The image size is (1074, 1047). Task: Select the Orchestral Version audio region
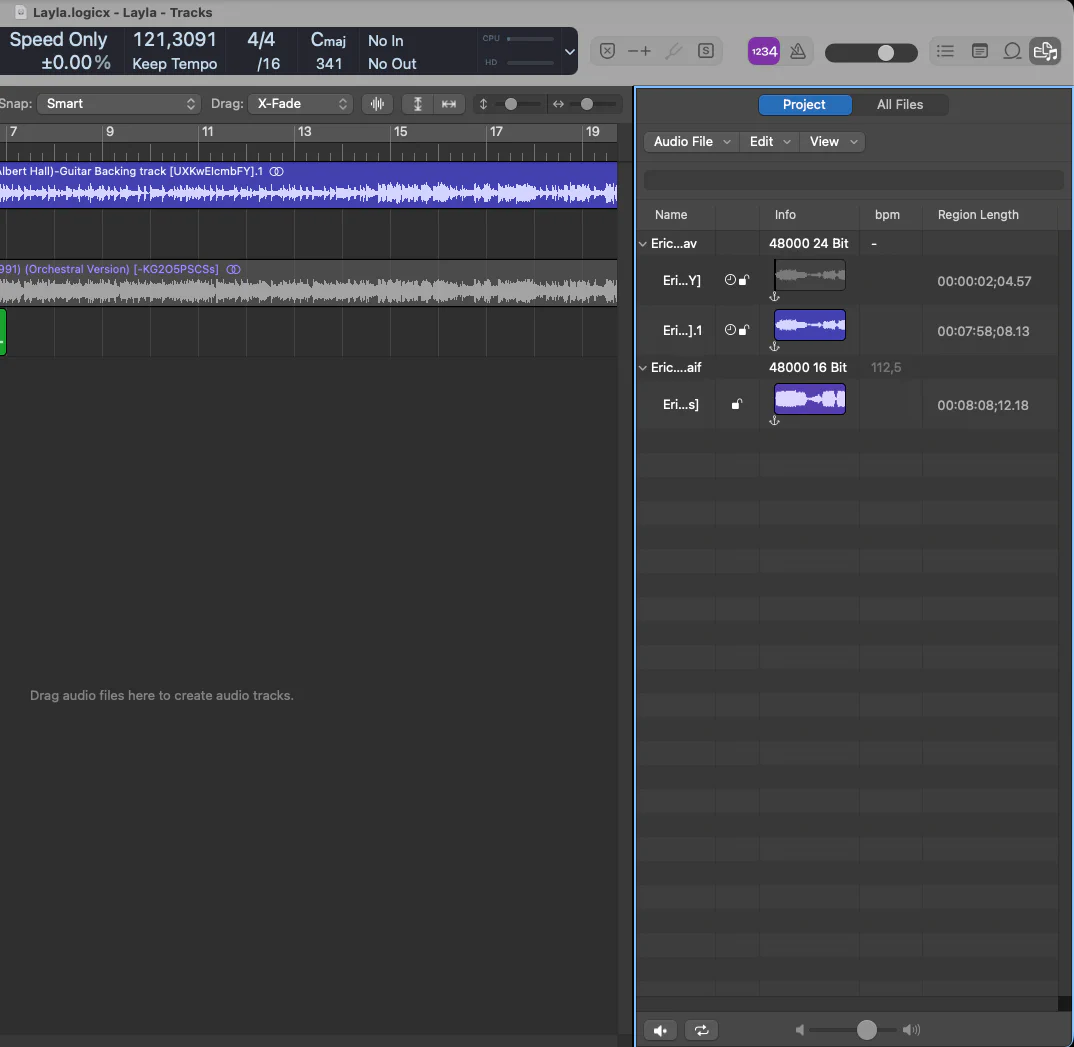308,283
